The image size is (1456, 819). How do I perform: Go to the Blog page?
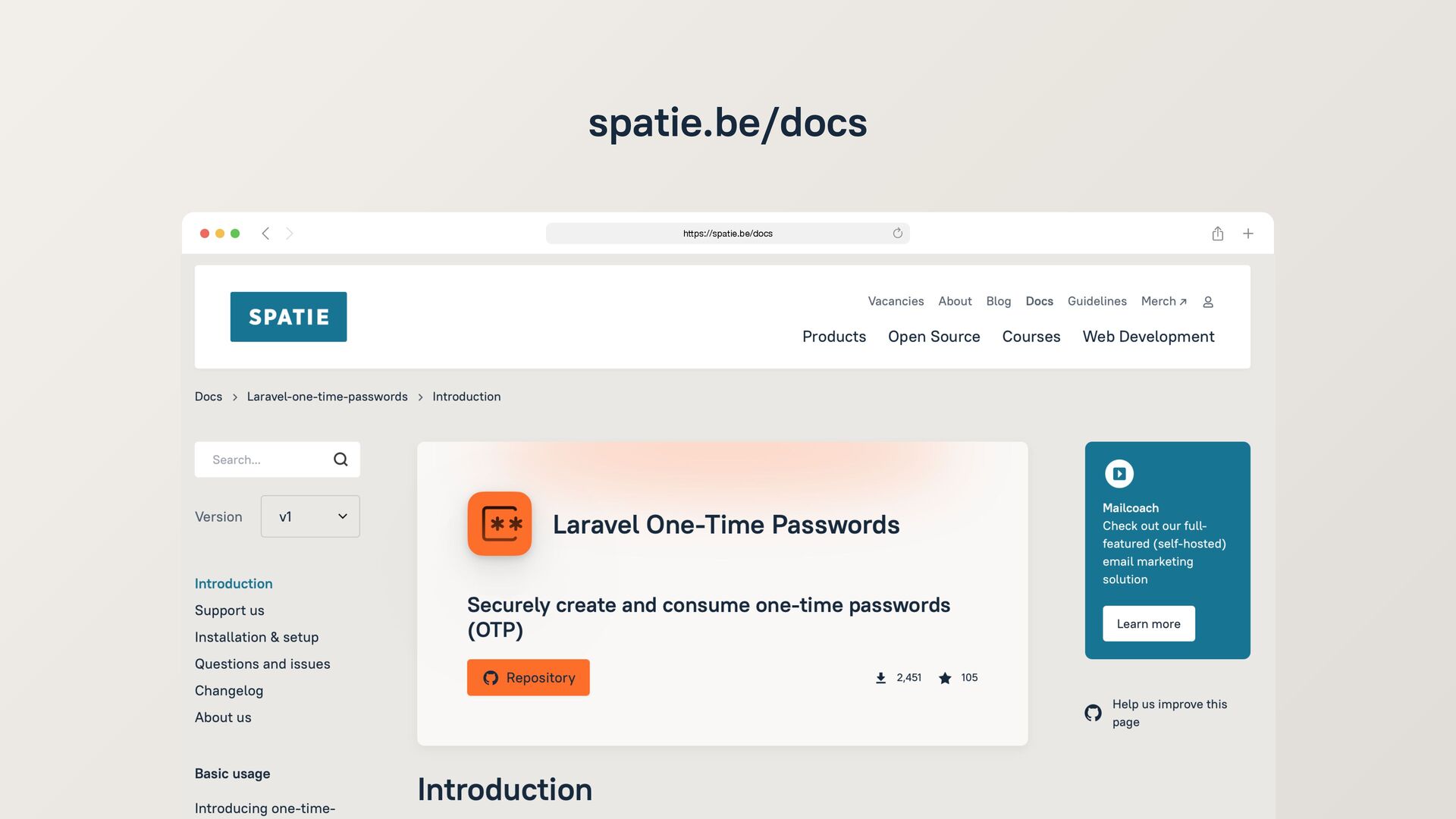pyautogui.click(x=998, y=301)
